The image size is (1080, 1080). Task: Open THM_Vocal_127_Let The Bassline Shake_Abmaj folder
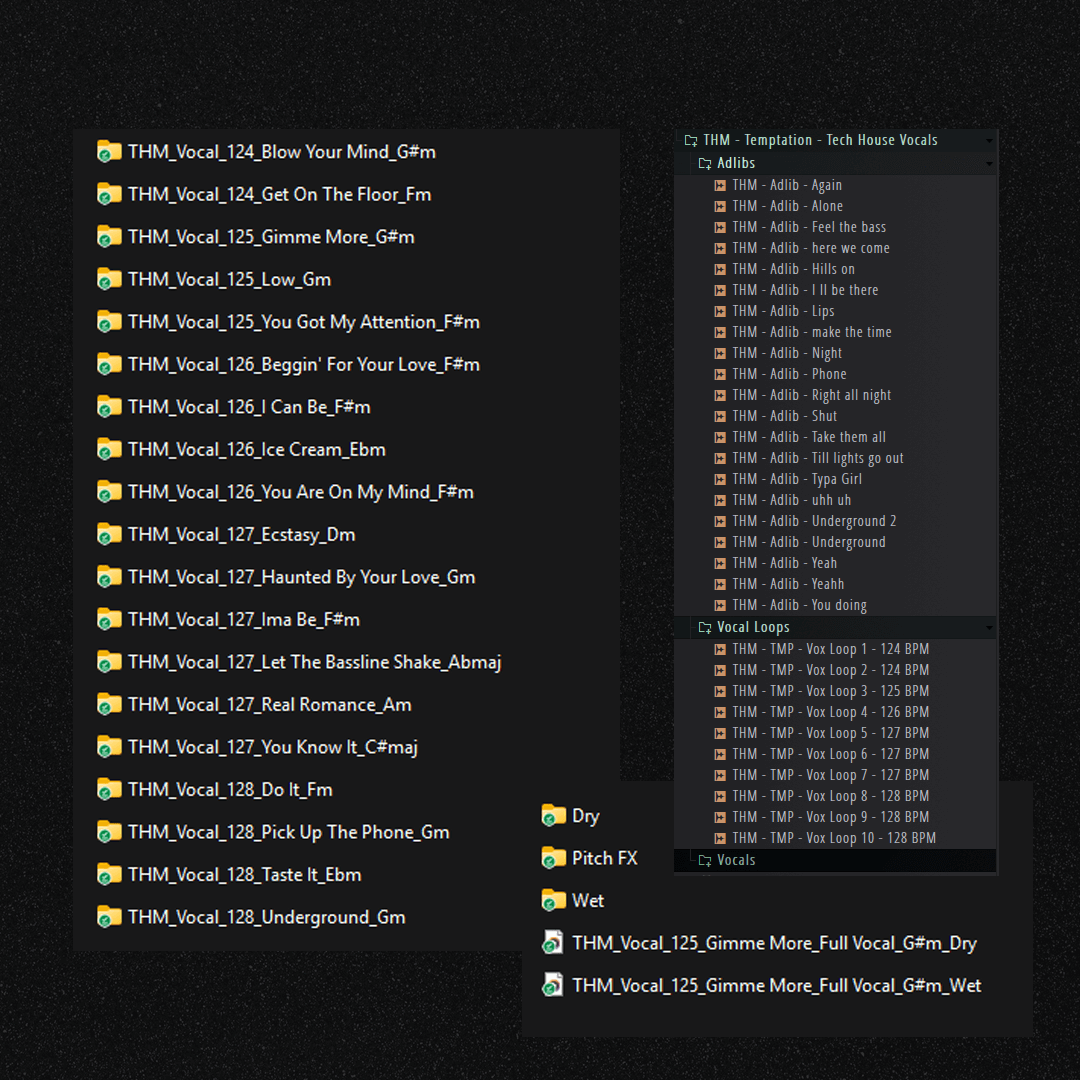(x=314, y=662)
